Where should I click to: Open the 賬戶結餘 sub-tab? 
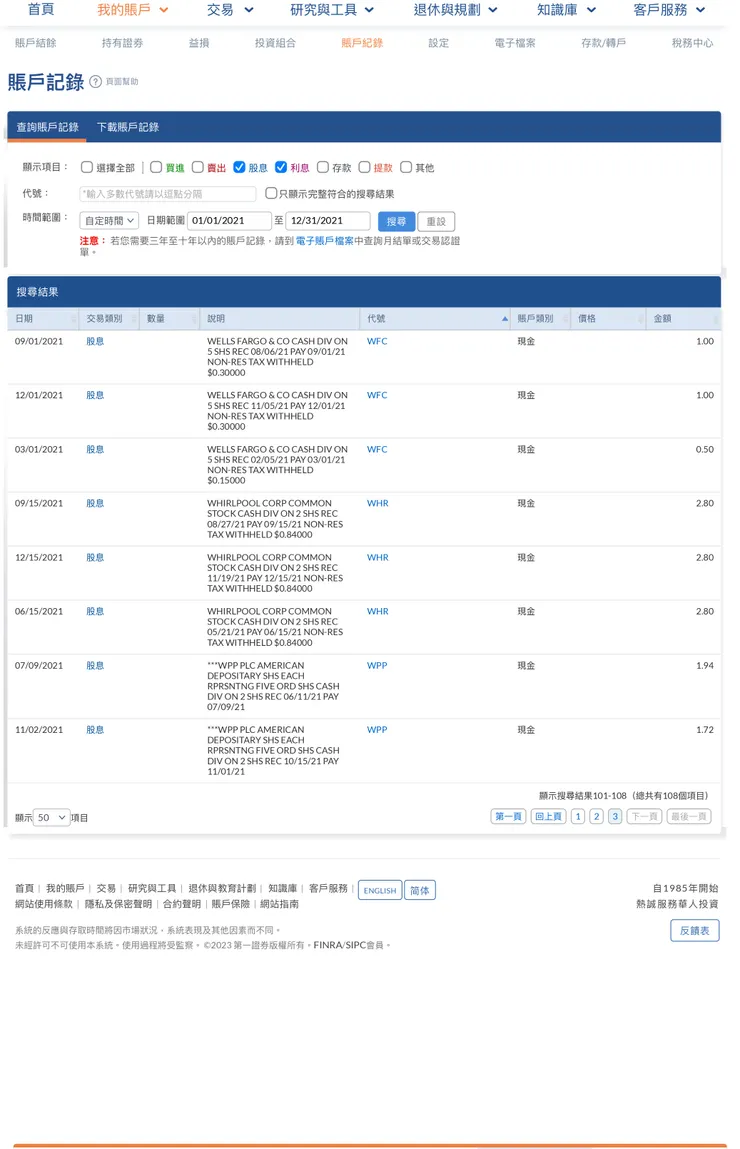point(36,43)
